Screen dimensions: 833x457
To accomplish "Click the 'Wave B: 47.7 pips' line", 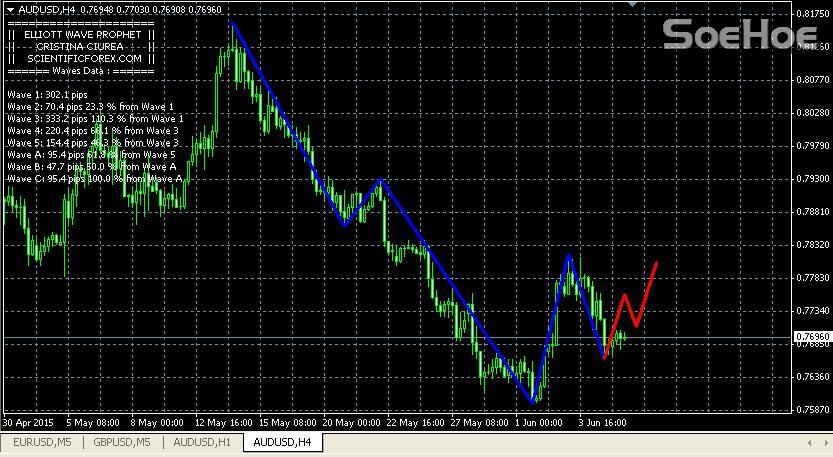I will coord(92,167).
